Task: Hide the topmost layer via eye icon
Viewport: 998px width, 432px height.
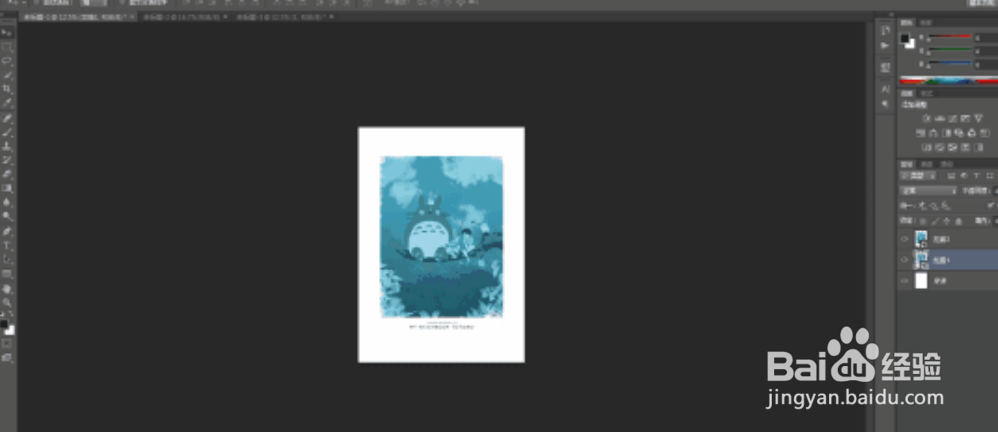Action: click(904, 239)
